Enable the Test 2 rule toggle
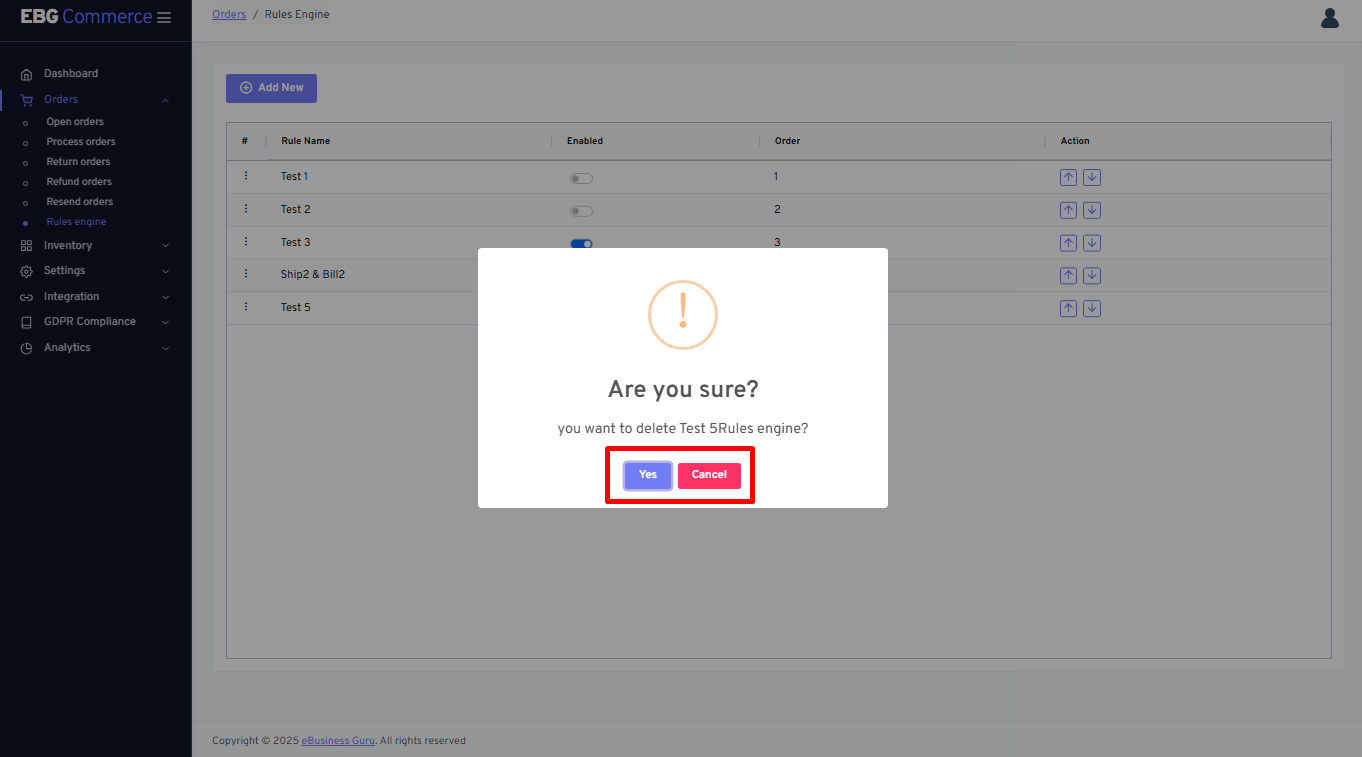This screenshot has height=757, width=1362. (581, 211)
